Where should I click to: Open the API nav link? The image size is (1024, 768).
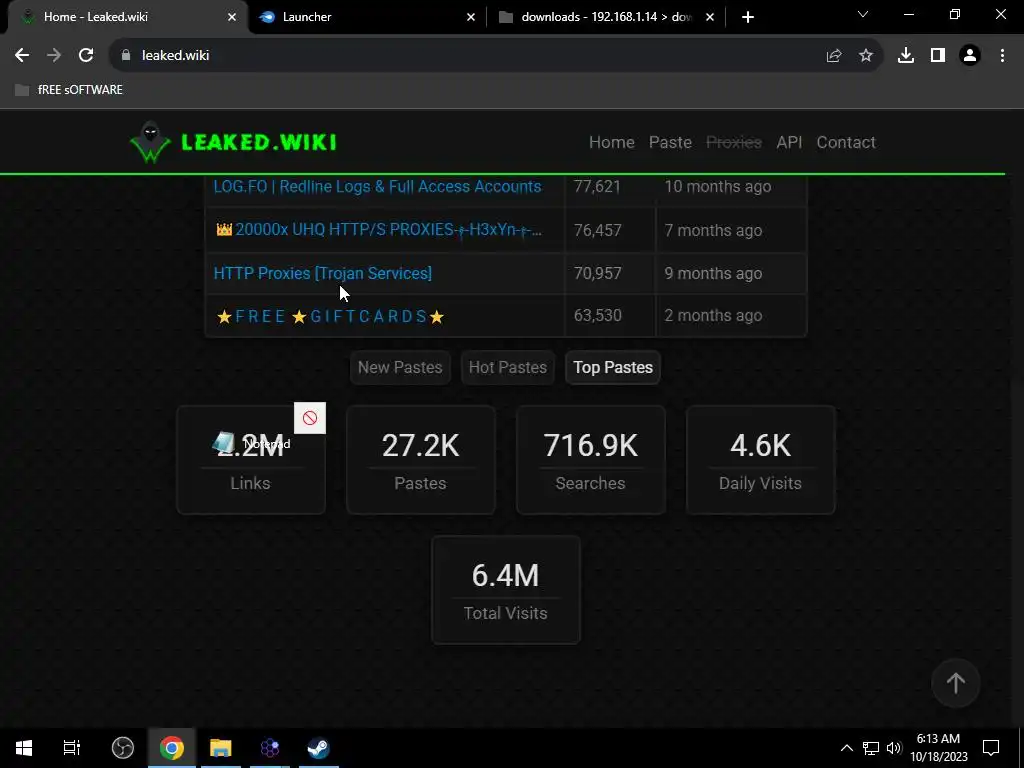coord(789,142)
